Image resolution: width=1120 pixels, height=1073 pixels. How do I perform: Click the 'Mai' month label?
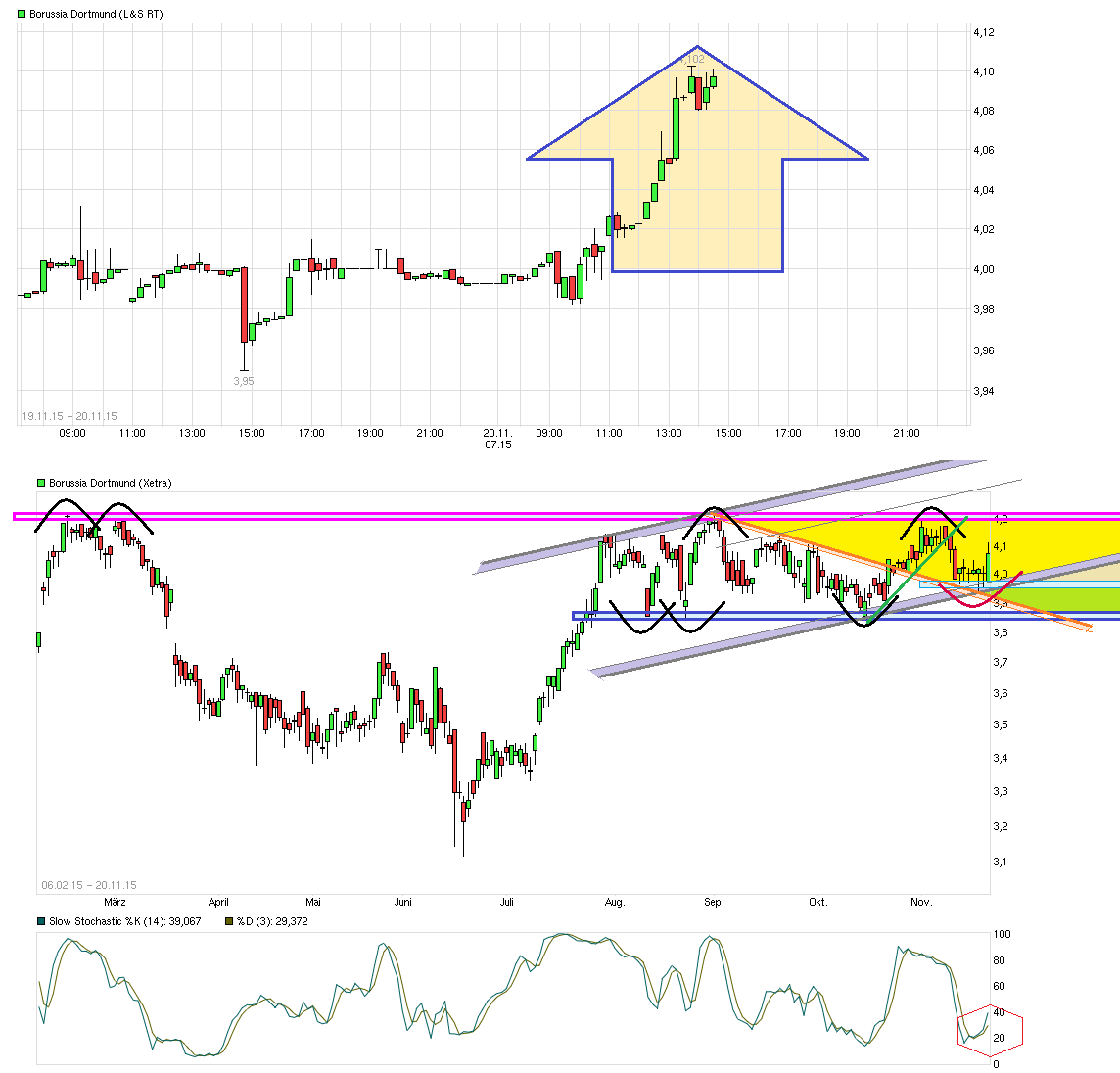[x=313, y=902]
